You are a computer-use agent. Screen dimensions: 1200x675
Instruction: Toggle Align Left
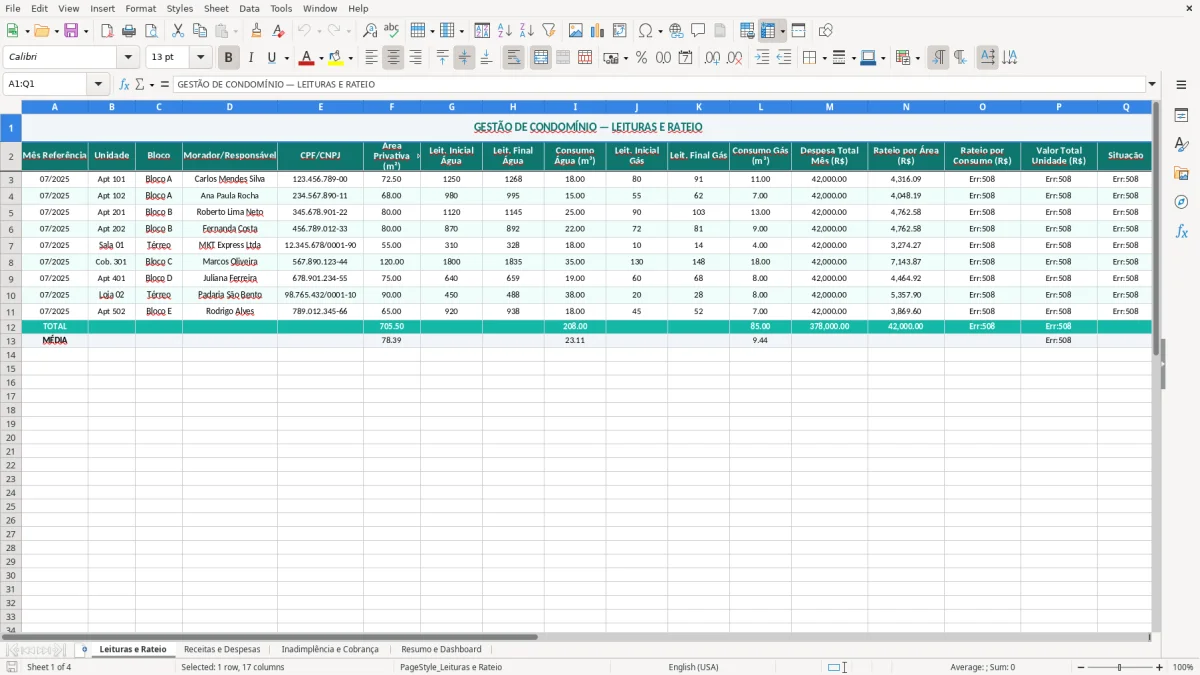click(372, 58)
